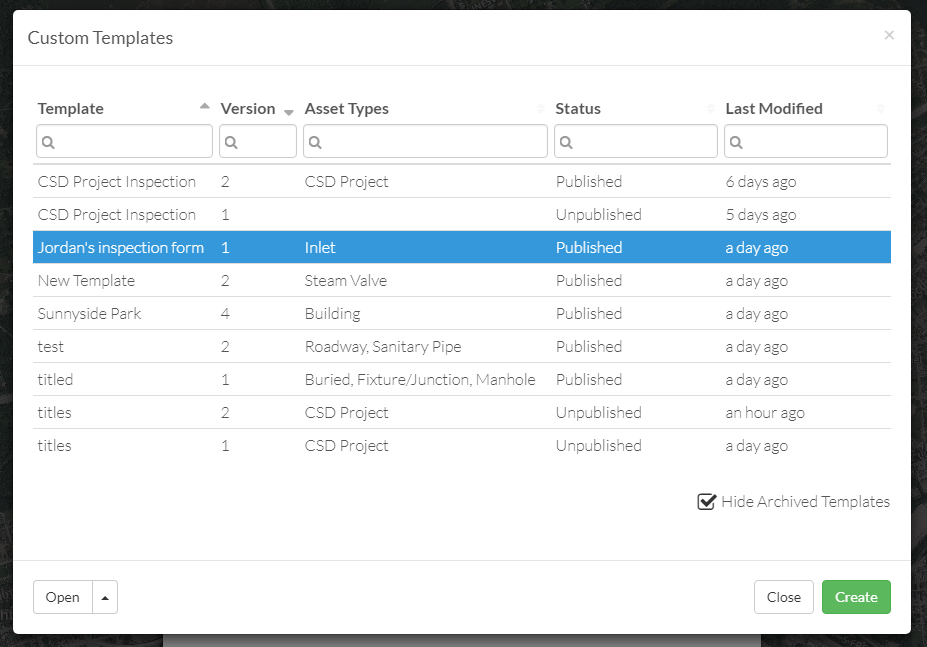Click the Status column sort icon

(711, 108)
